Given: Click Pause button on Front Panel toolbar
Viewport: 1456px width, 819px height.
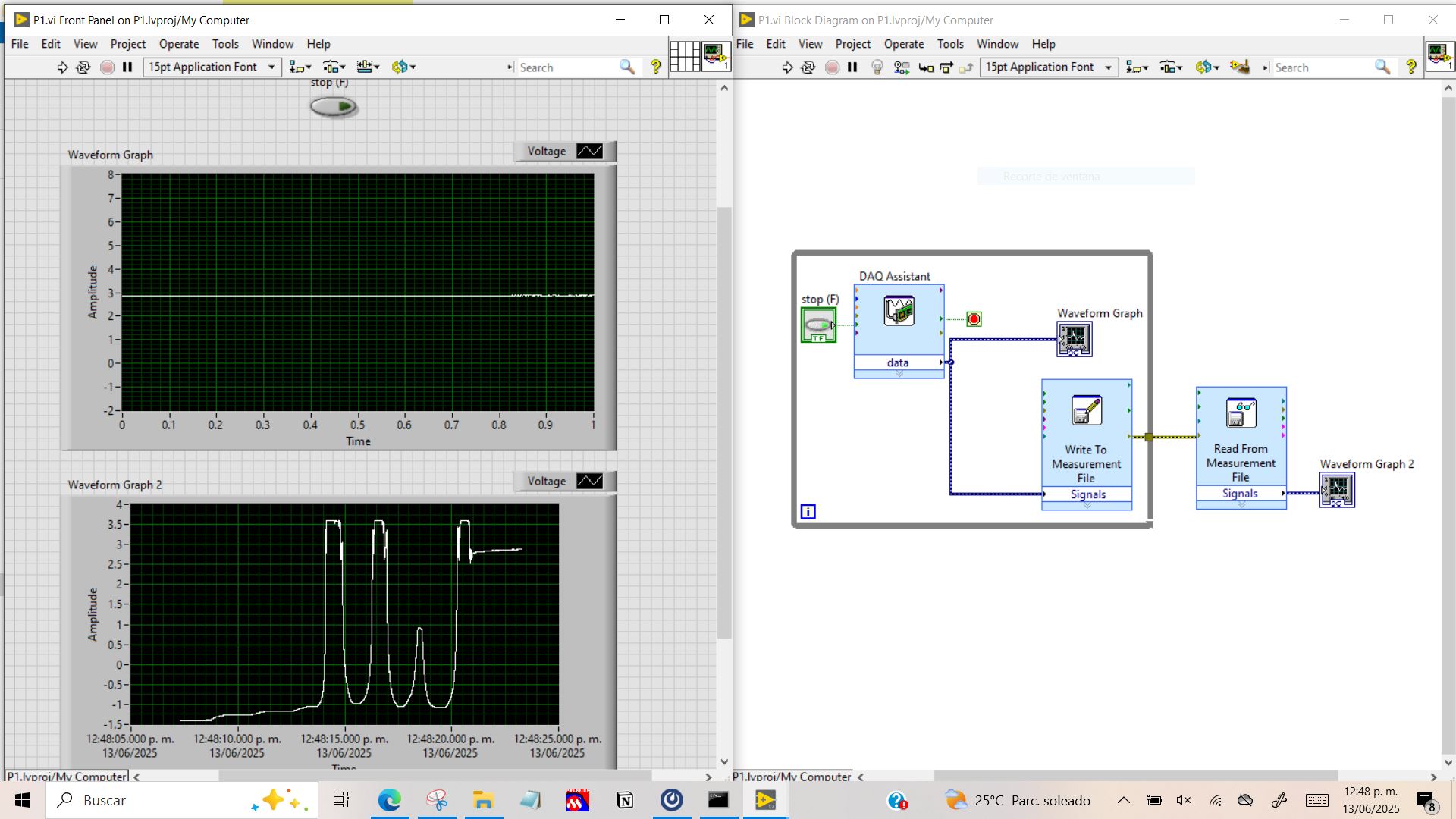Looking at the screenshot, I should click(x=127, y=67).
